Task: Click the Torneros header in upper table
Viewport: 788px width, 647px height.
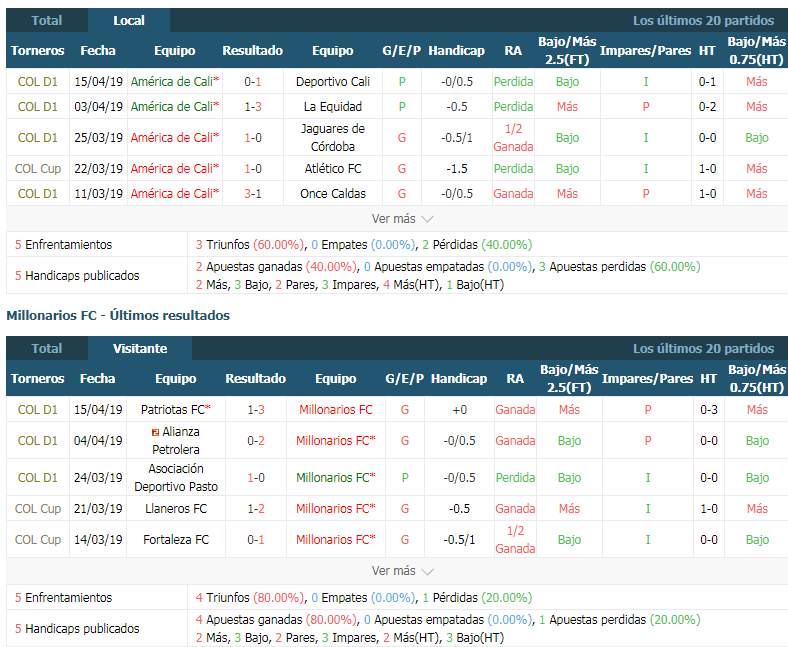Action: (38, 50)
